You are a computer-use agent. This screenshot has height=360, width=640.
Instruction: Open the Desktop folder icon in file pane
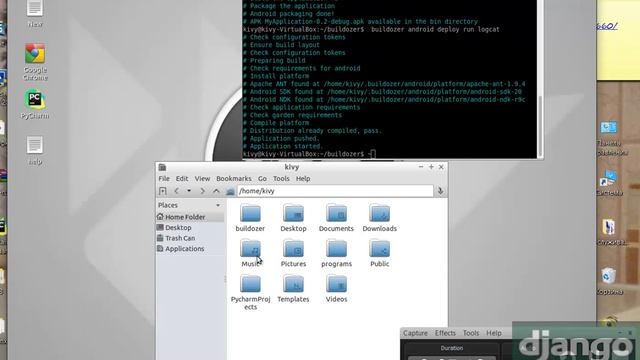293,218
